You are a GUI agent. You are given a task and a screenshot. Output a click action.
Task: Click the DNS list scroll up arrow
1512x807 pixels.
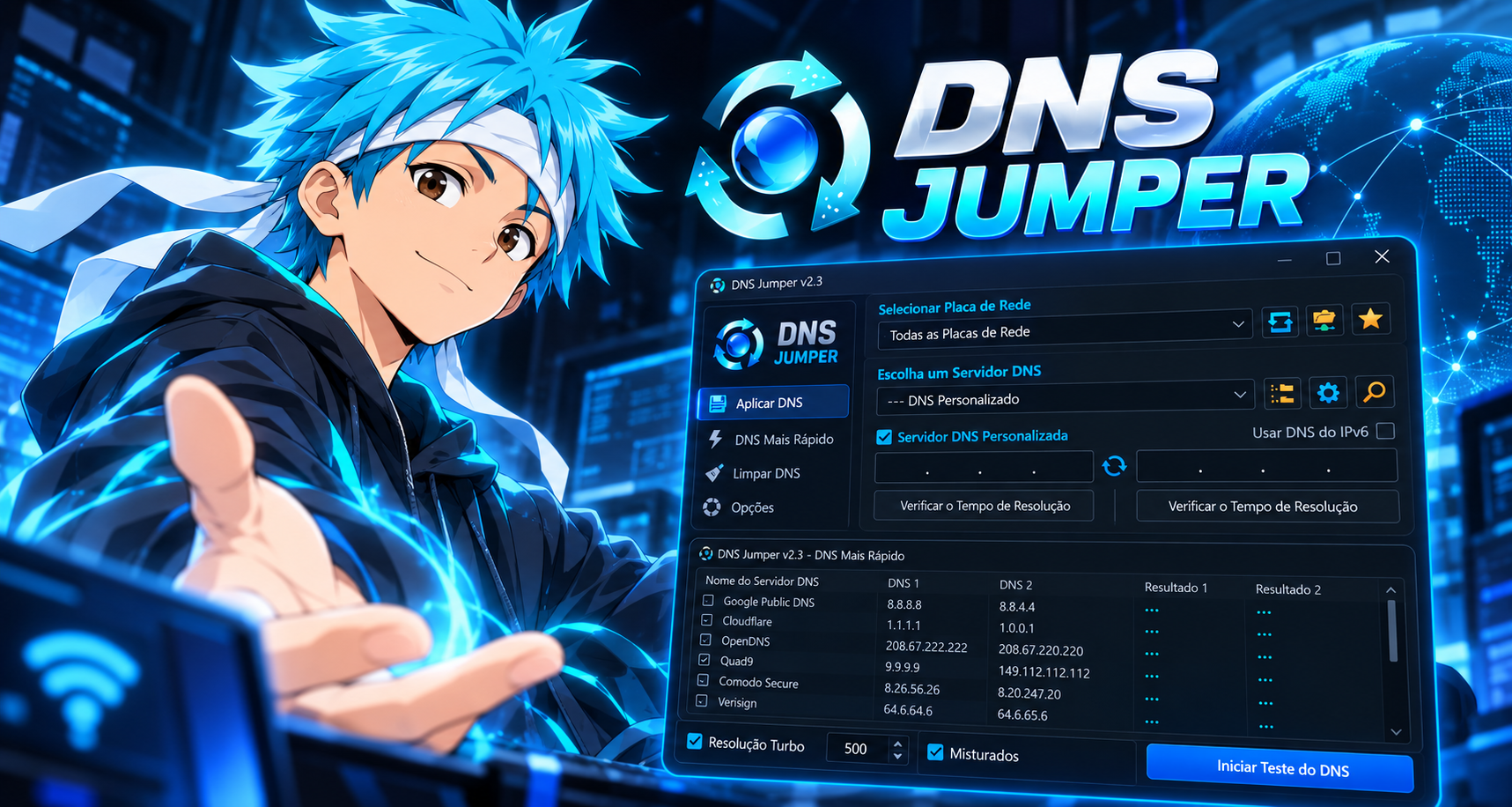(1390, 590)
